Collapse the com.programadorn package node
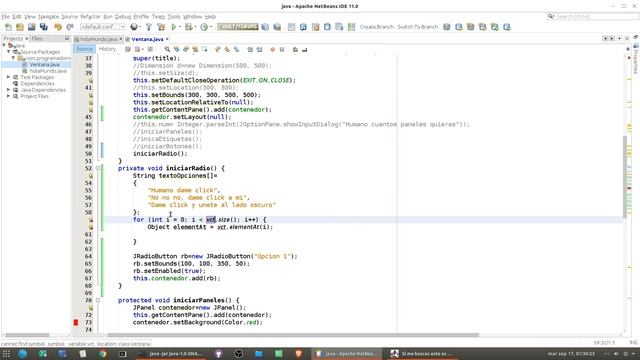Screen dimensions: 640x360 click(x=13, y=58)
